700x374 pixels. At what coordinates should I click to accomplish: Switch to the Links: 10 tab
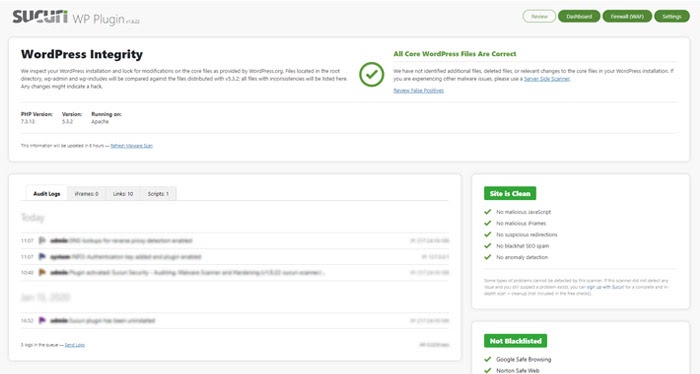[x=123, y=194]
